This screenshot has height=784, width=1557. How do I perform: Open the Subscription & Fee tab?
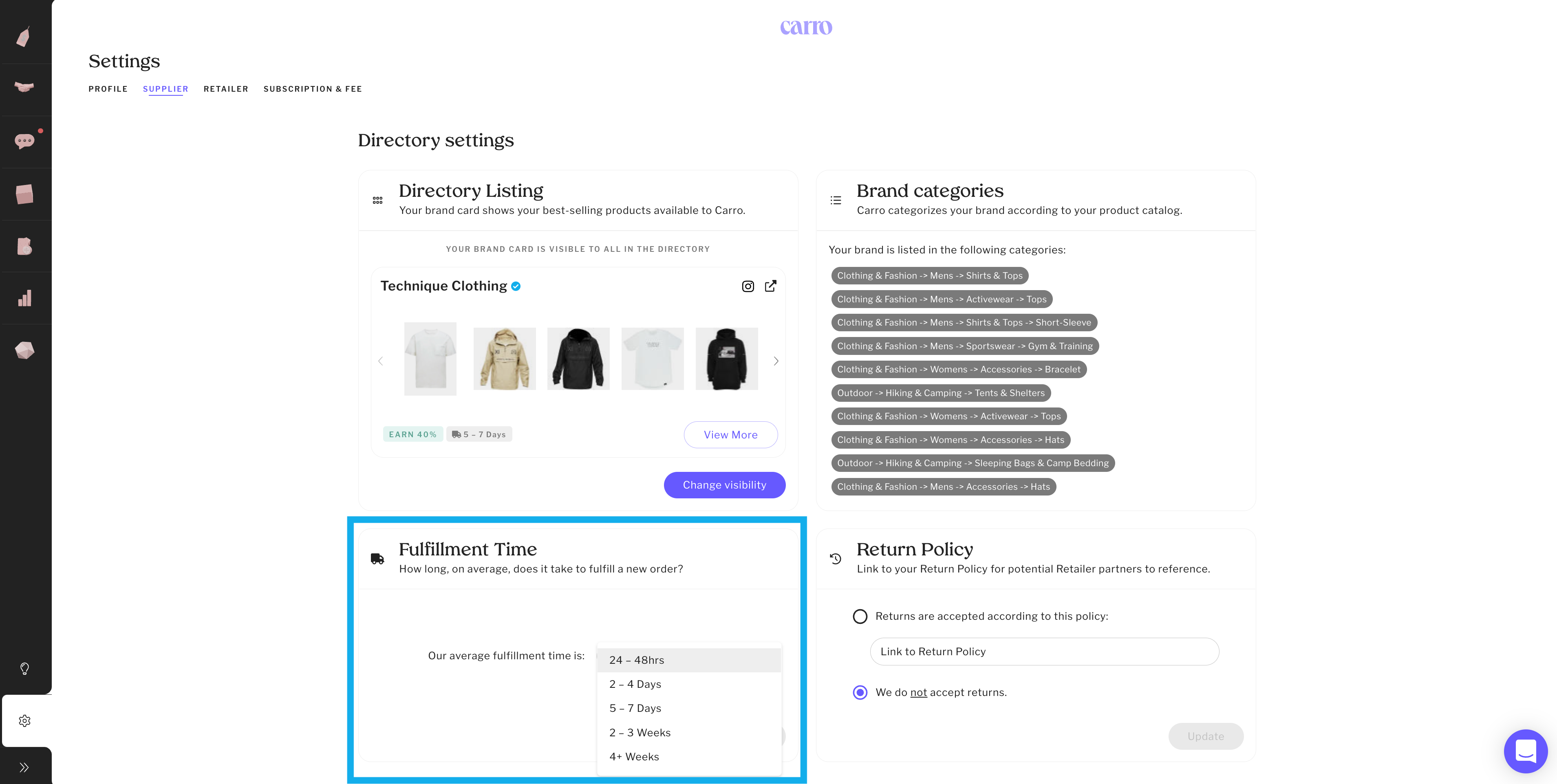(x=313, y=89)
